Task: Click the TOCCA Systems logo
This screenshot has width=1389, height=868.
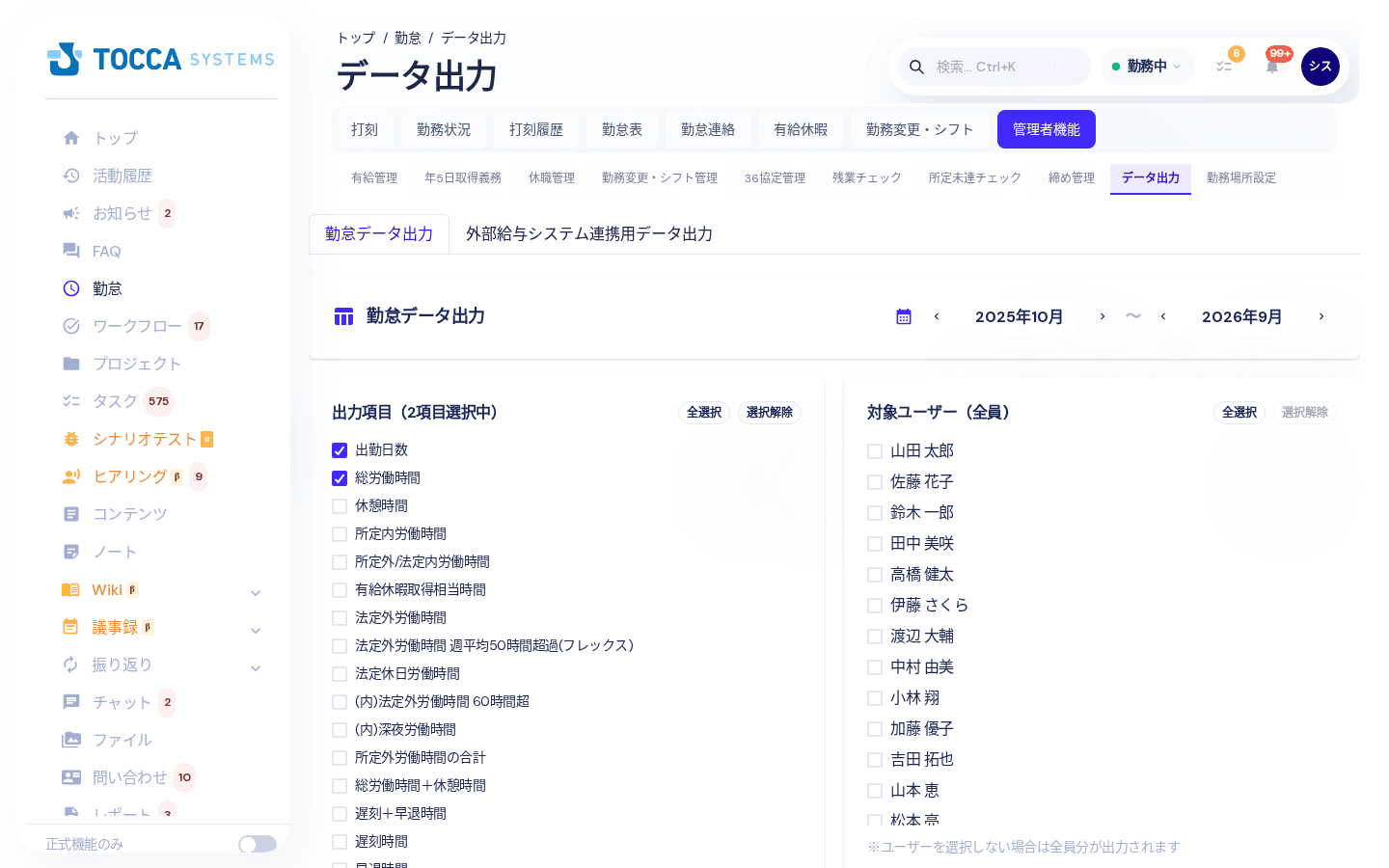Action: [x=161, y=59]
